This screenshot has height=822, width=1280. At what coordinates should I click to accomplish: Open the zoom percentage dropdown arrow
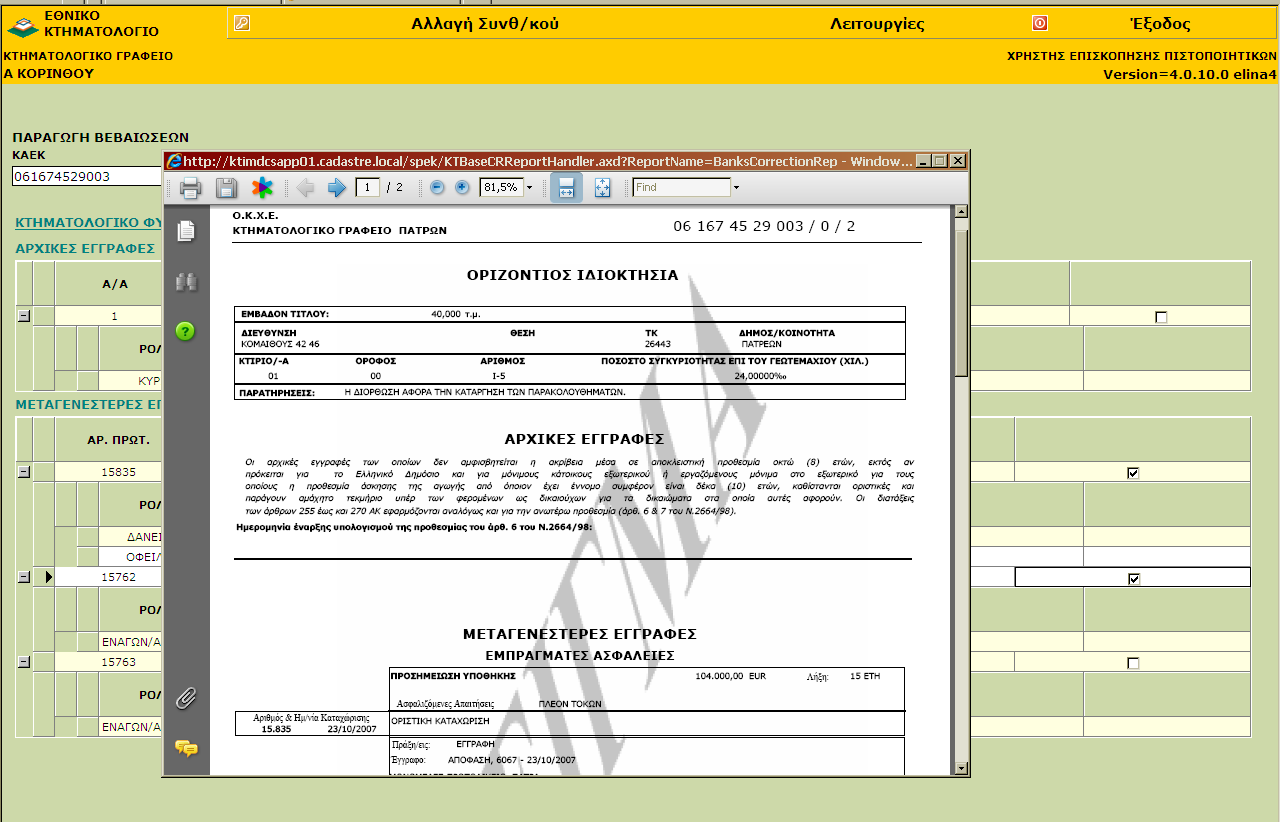[529, 187]
